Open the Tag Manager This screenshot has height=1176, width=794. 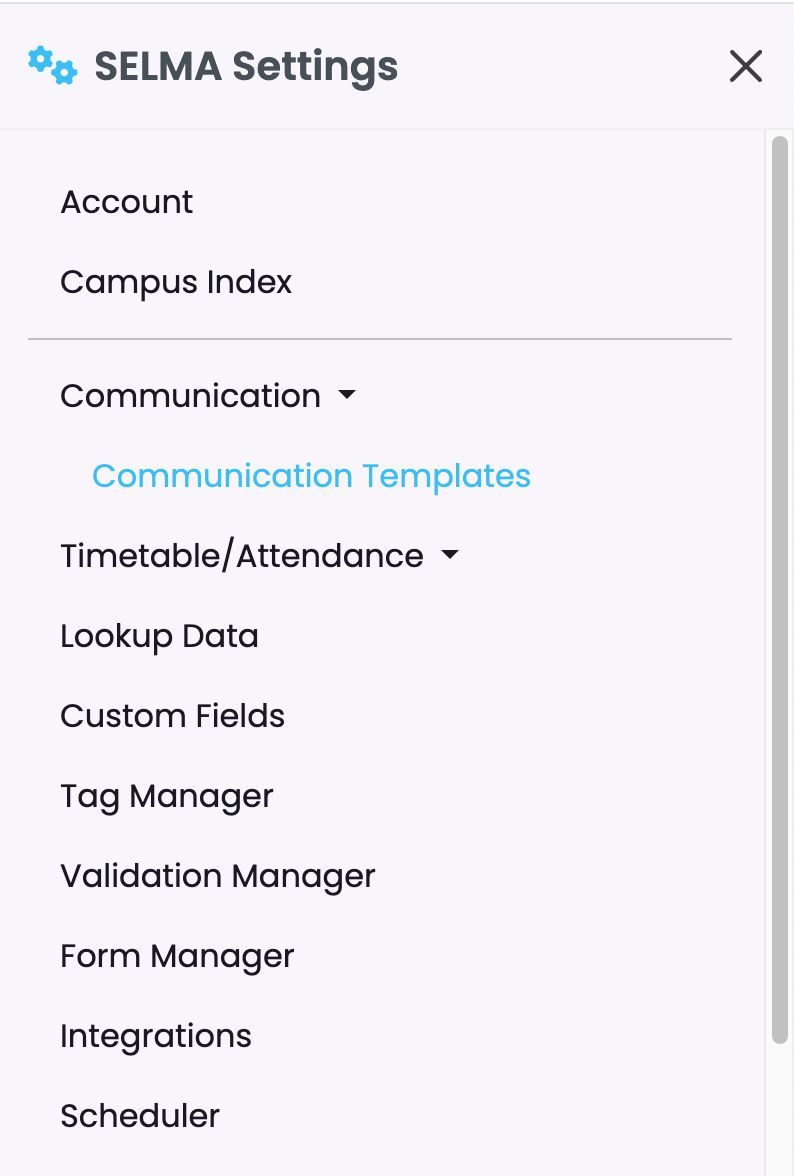(x=167, y=796)
